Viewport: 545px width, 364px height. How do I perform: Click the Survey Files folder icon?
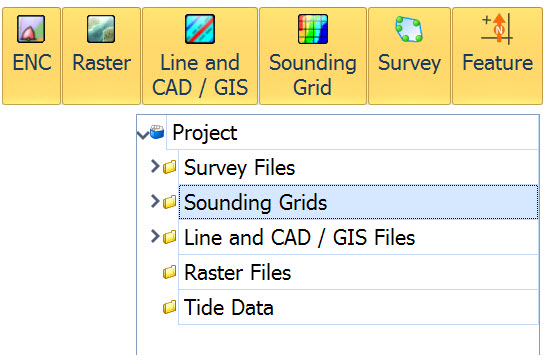[170, 167]
